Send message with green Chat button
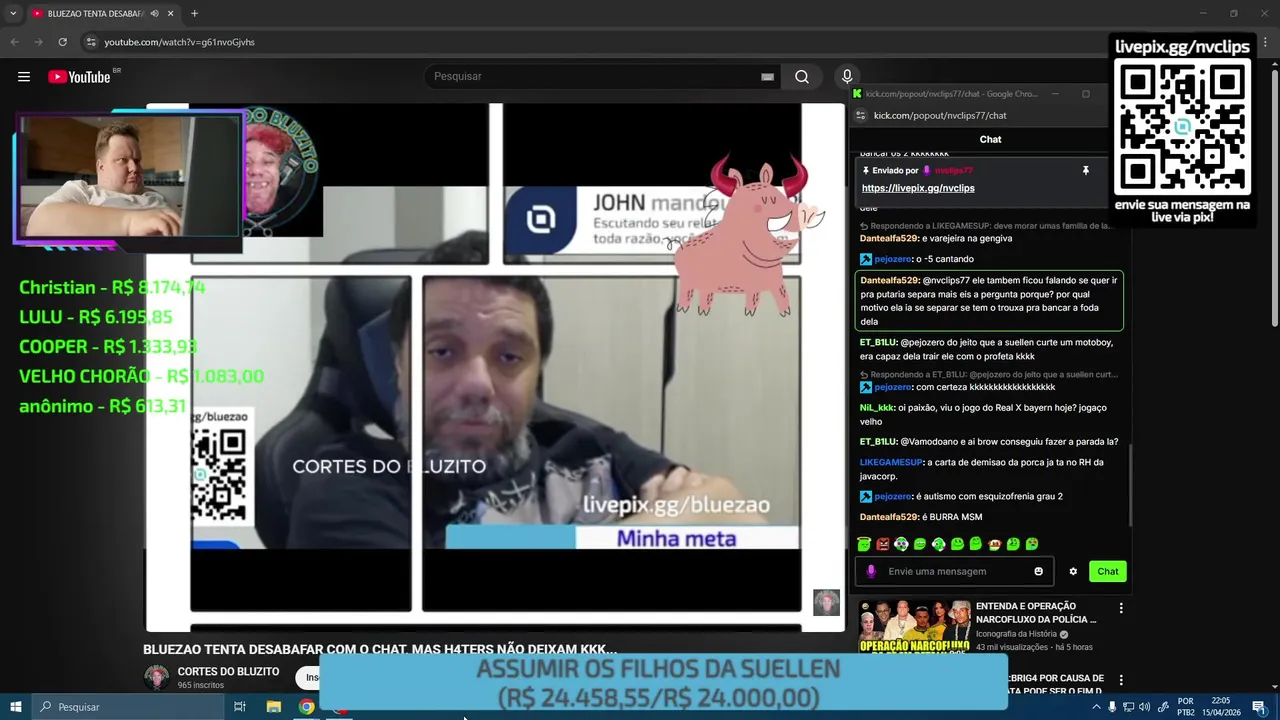The height and width of the screenshot is (720, 1280). click(1108, 572)
